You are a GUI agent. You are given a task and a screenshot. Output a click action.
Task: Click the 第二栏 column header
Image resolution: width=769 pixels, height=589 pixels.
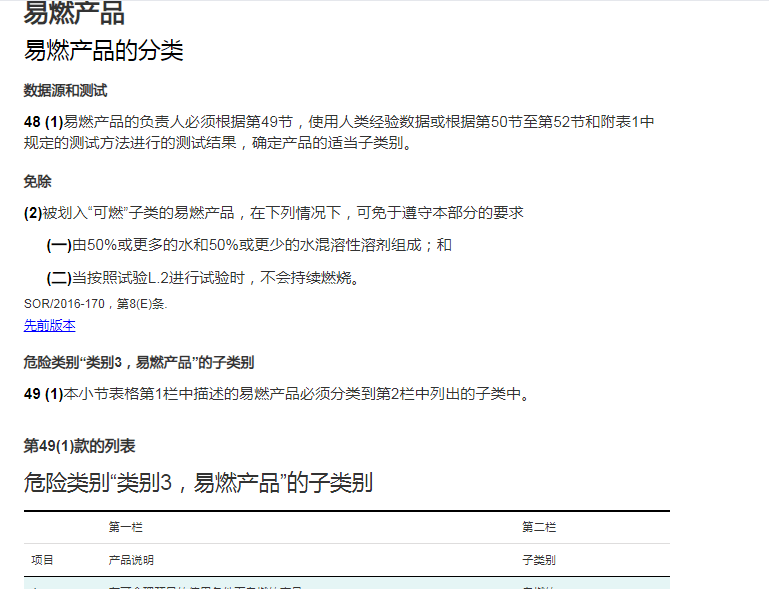pyautogui.click(x=539, y=527)
